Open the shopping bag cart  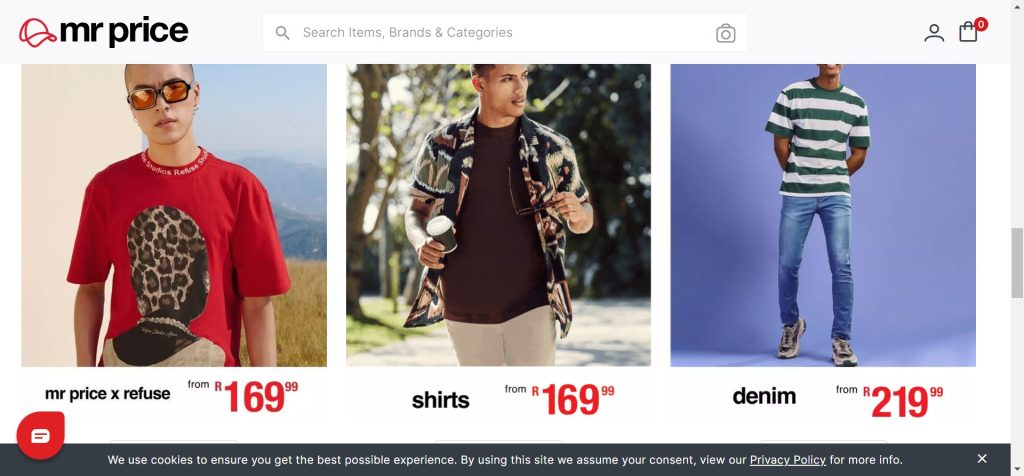tap(968, 32)
